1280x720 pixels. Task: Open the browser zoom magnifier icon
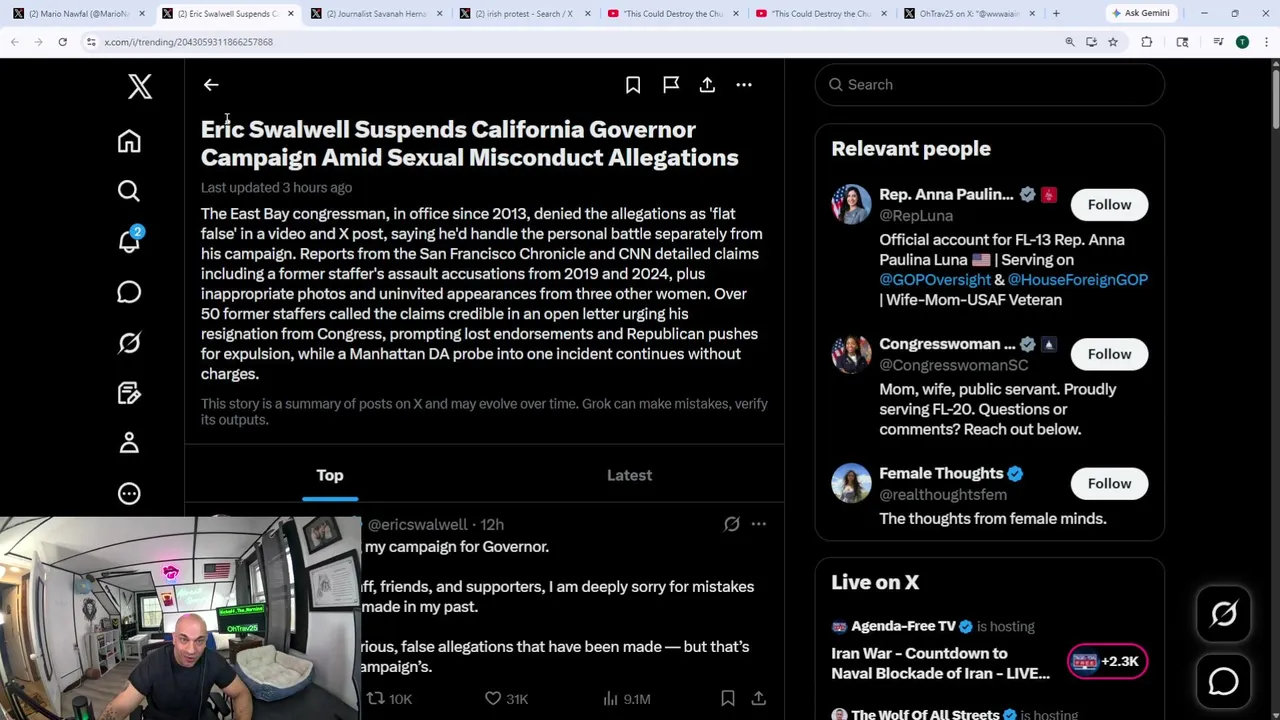pyautogui.click(x=1069, y=42)
